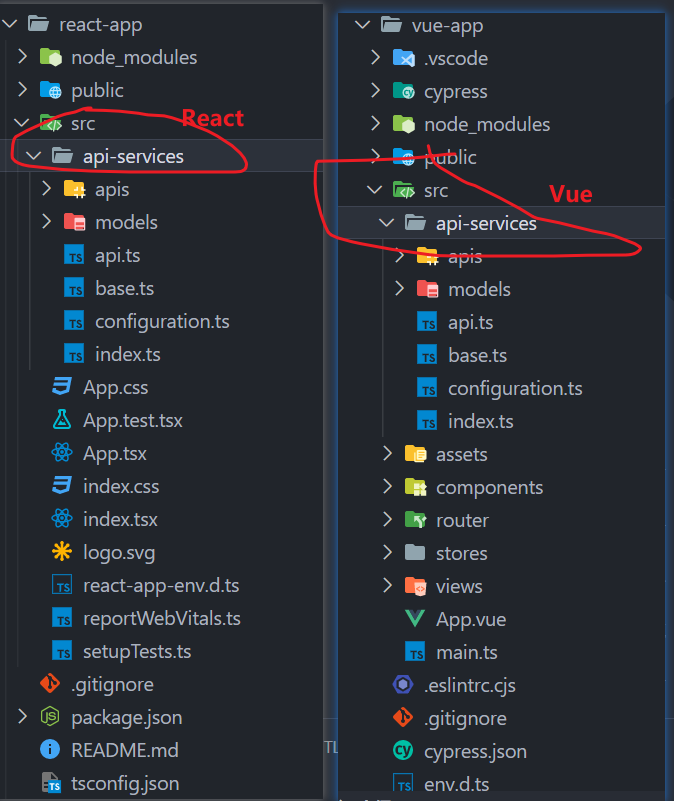Open the views folder in vue-app
This screenshot has width=674, height=801.
pyautogui.click(x=458, y=586)
